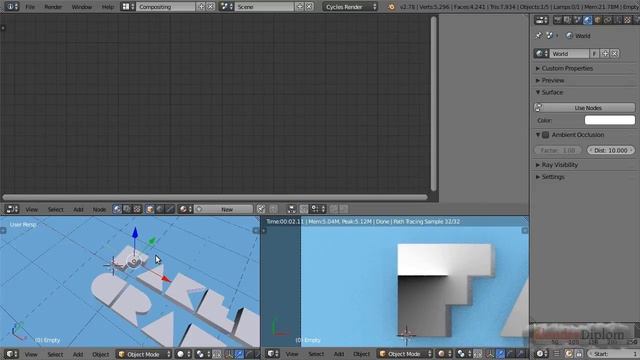640x360 pixels.
Task: Open the Window menu
Action: point(82,7)
